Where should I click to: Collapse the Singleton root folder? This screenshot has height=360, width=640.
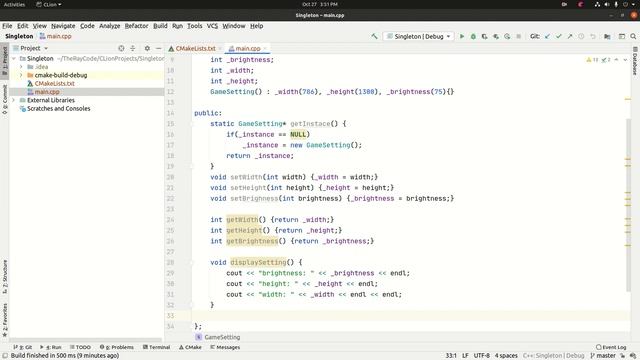click(x=14, y=58)
